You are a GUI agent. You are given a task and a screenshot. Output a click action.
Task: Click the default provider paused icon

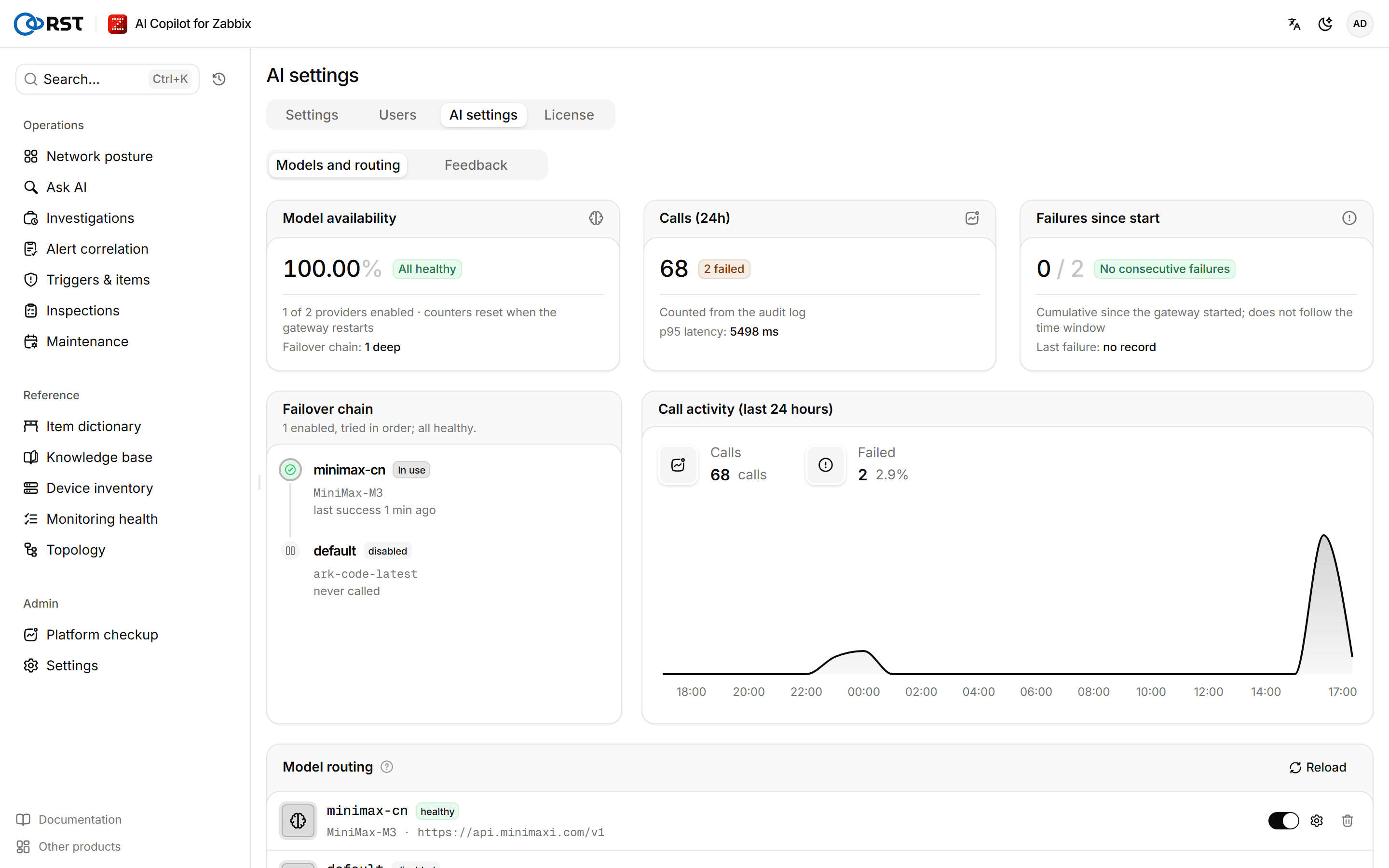[x=290, y=551]
